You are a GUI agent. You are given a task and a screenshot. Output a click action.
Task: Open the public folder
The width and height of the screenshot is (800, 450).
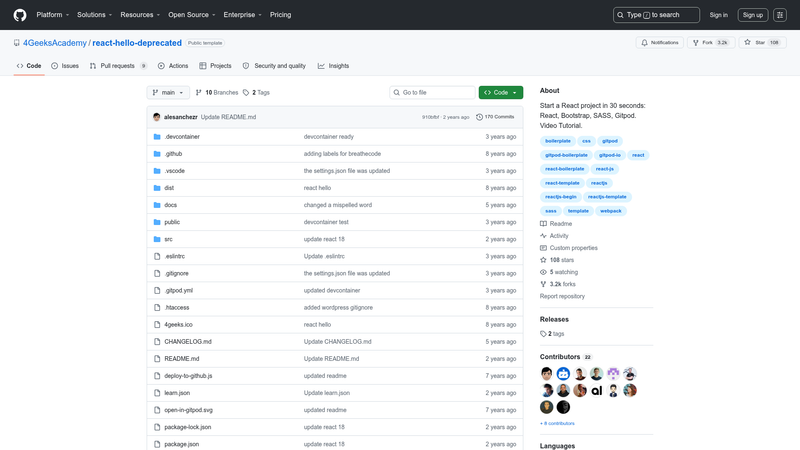(172, 222)
